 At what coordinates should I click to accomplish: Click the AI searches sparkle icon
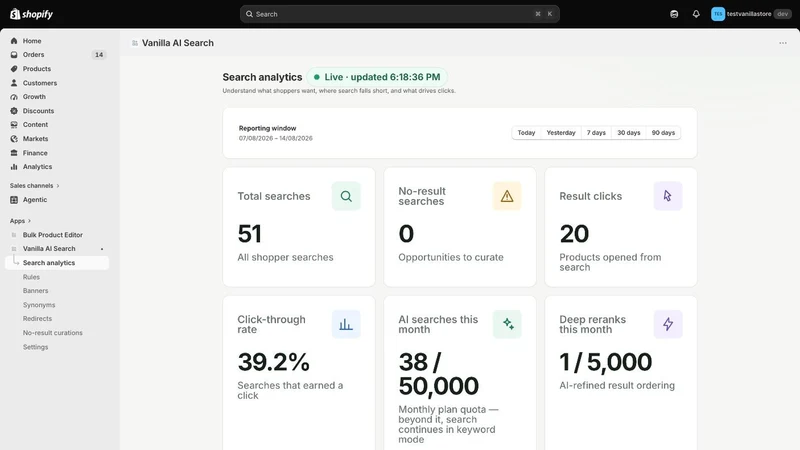click(507, 324)
